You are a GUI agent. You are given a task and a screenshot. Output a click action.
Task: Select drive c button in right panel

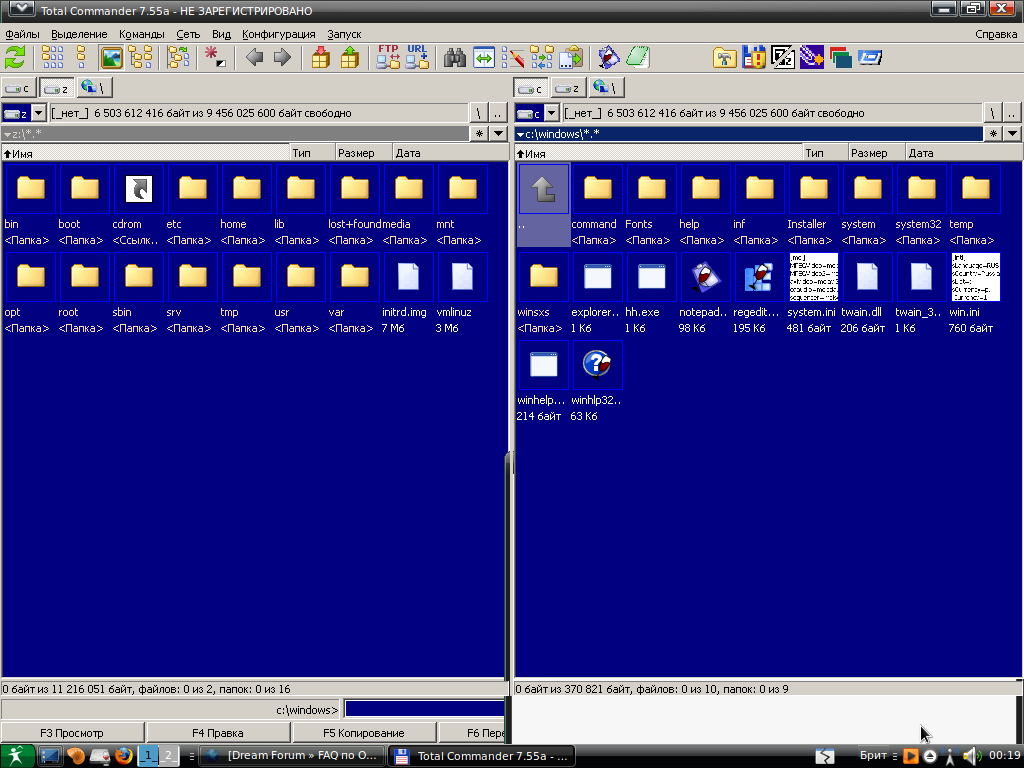[x=532, y=88]
